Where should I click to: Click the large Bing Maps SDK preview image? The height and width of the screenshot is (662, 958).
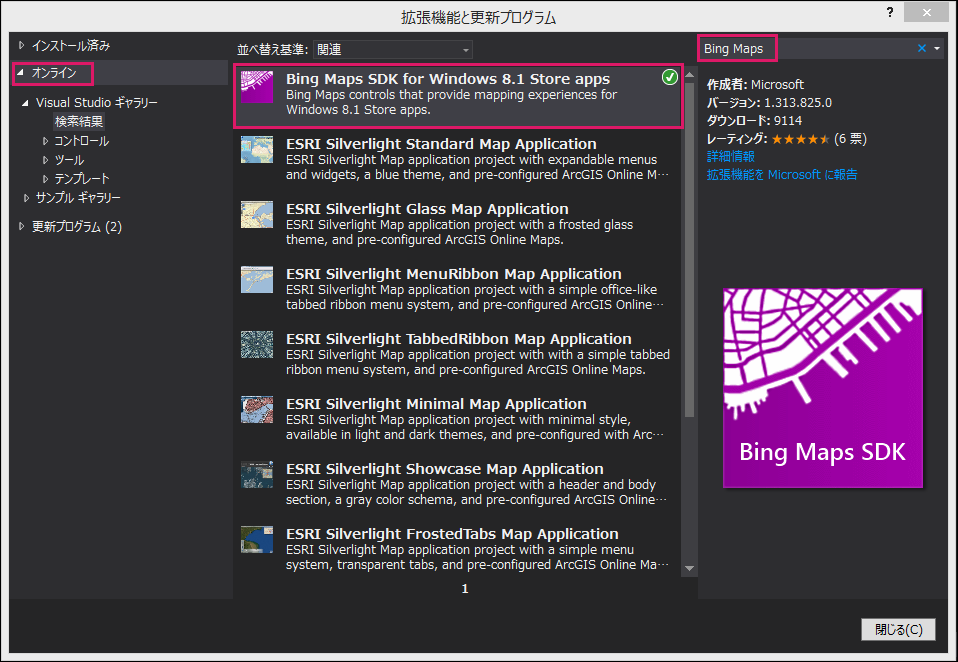click(823, 388)
